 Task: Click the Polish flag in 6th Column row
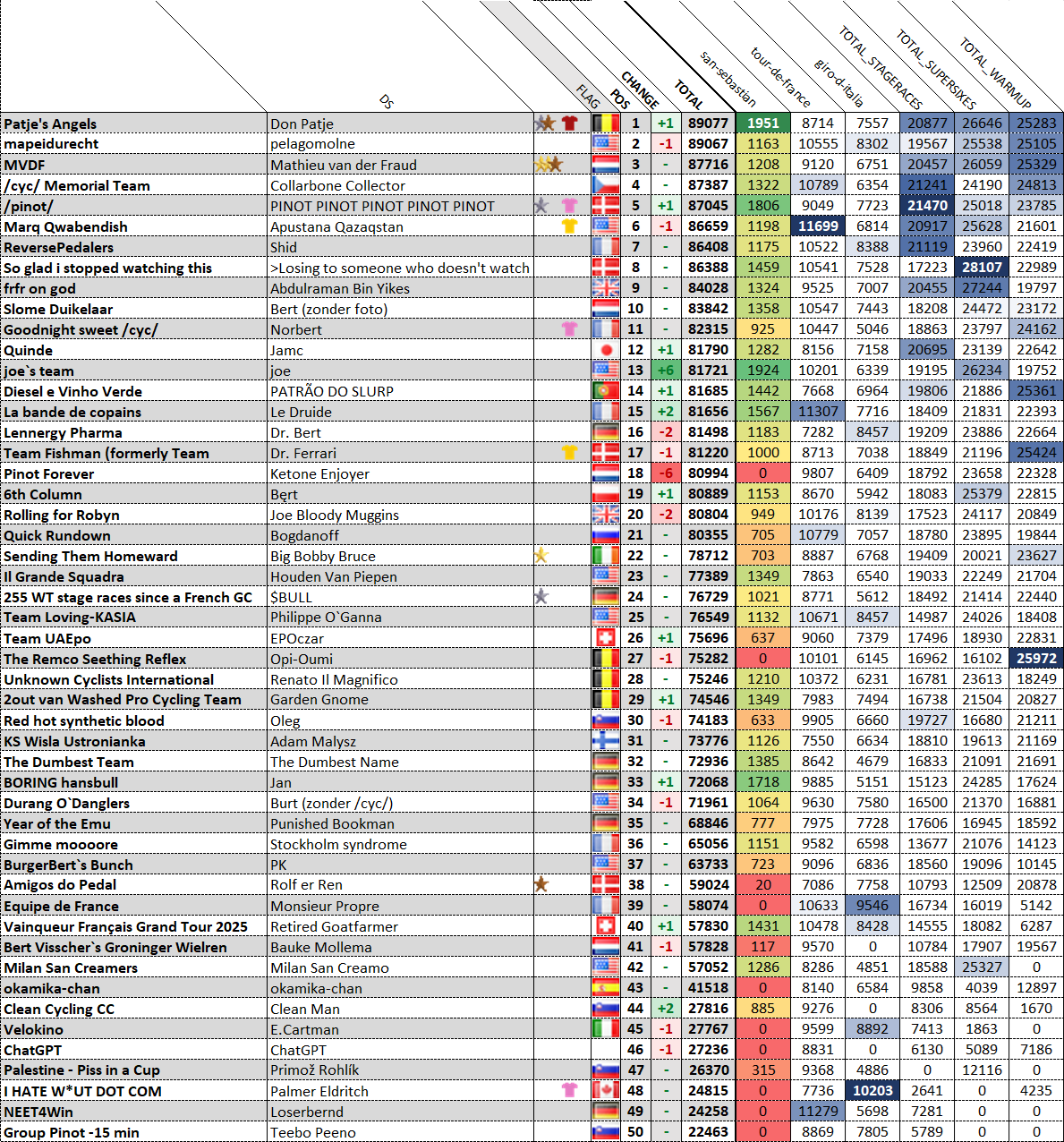(606, 494)
